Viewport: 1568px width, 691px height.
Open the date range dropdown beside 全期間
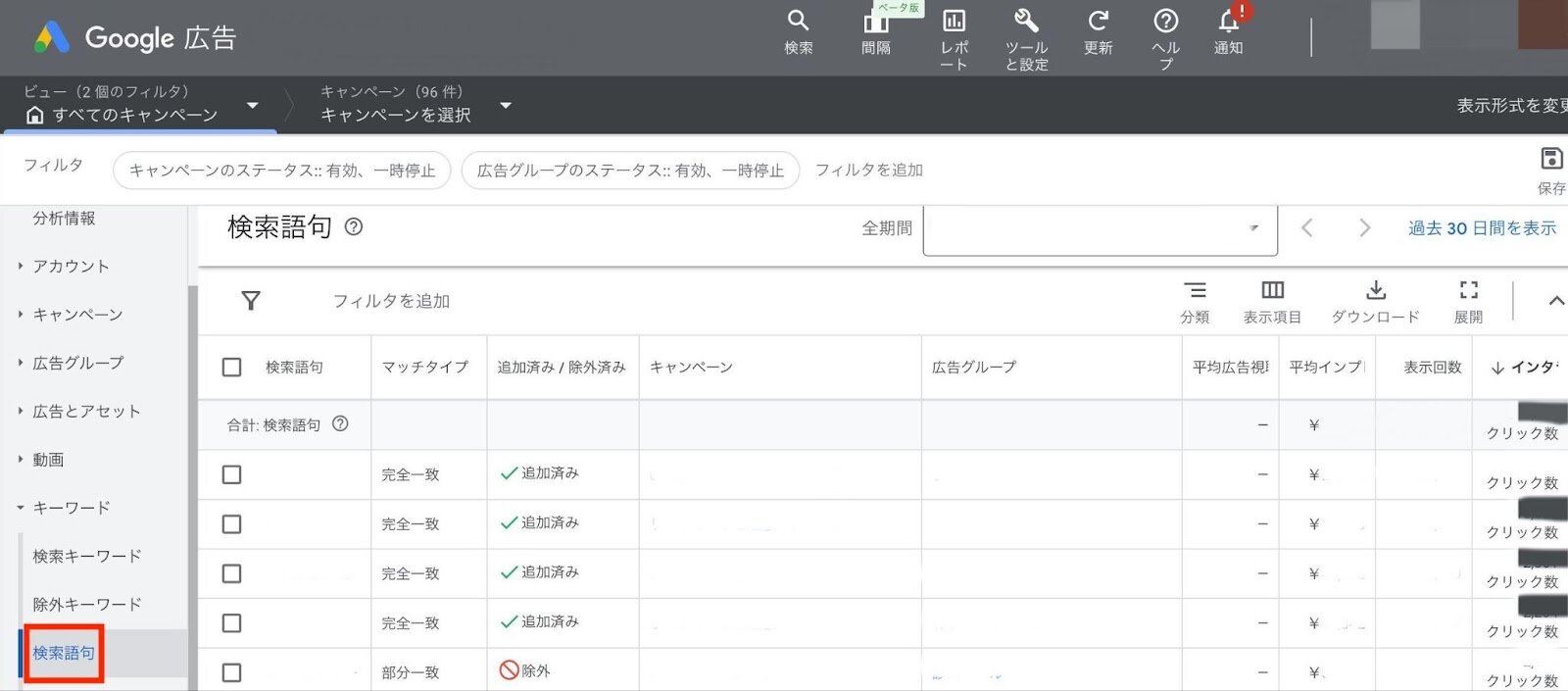(1100, 229)
